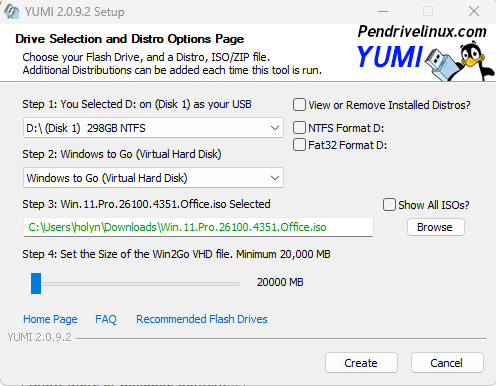Click the YUMI penguin USB logo
The height and width of the screenshot is (386, 496).
tap(425, 61)
